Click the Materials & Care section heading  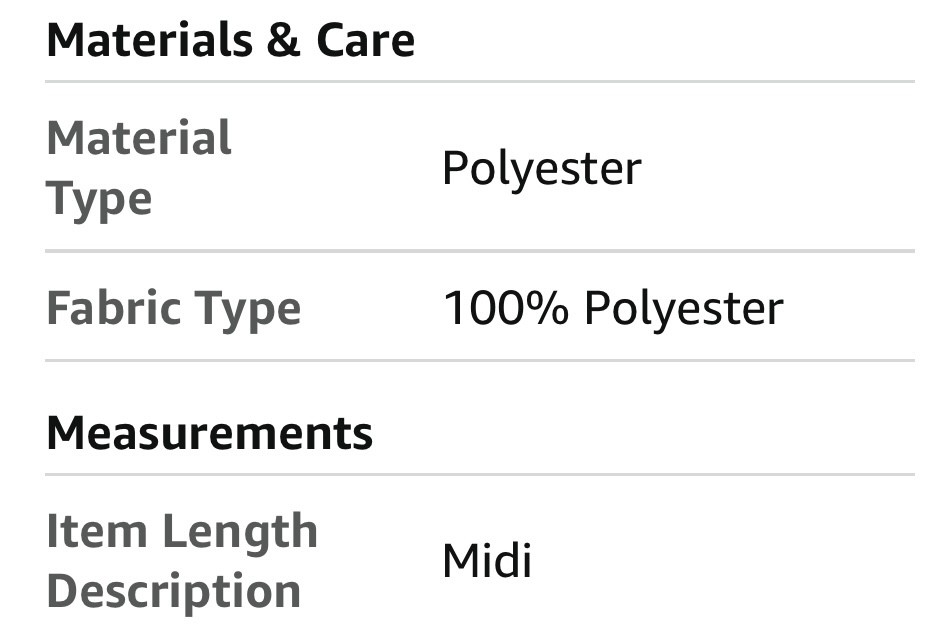click(230, 41)
